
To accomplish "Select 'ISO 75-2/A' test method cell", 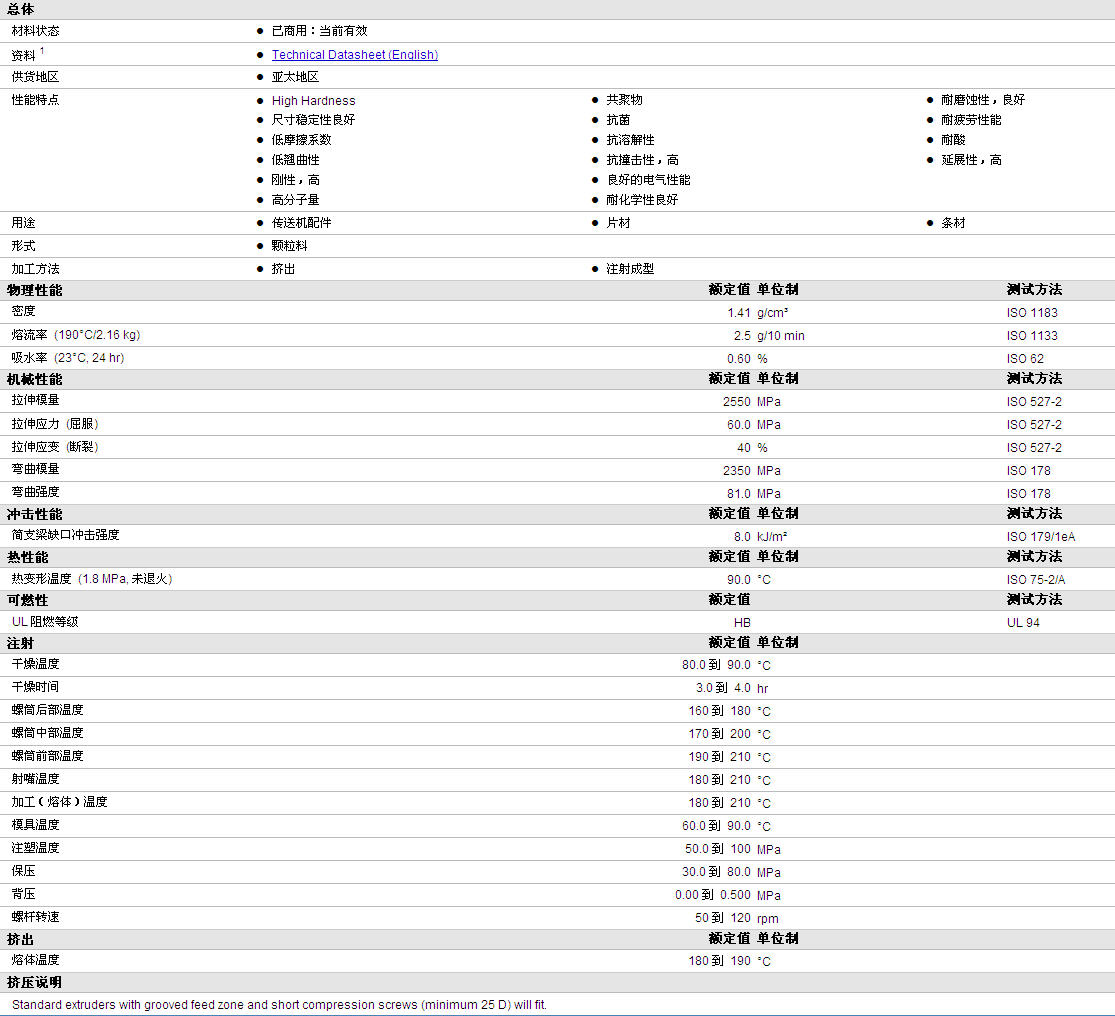I will point(1036,579).
